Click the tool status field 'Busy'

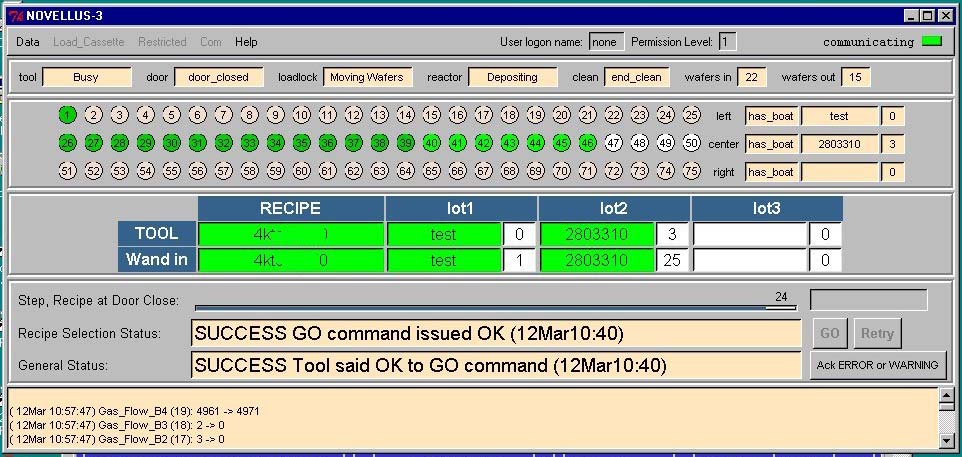point(87,77)
